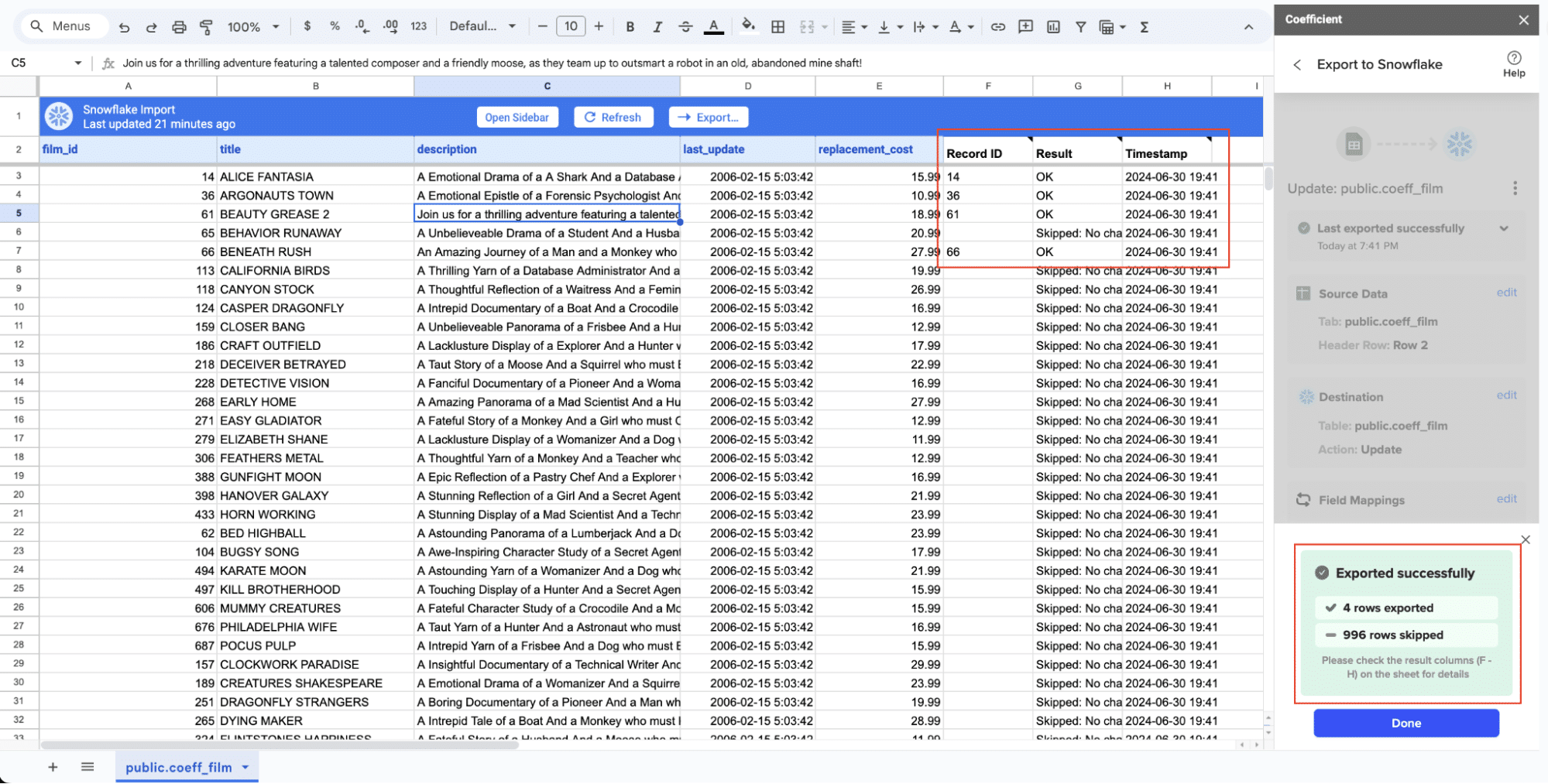This screenshot has width=1548, height=784.
Task: Click the Export... button in banner
Action: click(x=709, y=117)
